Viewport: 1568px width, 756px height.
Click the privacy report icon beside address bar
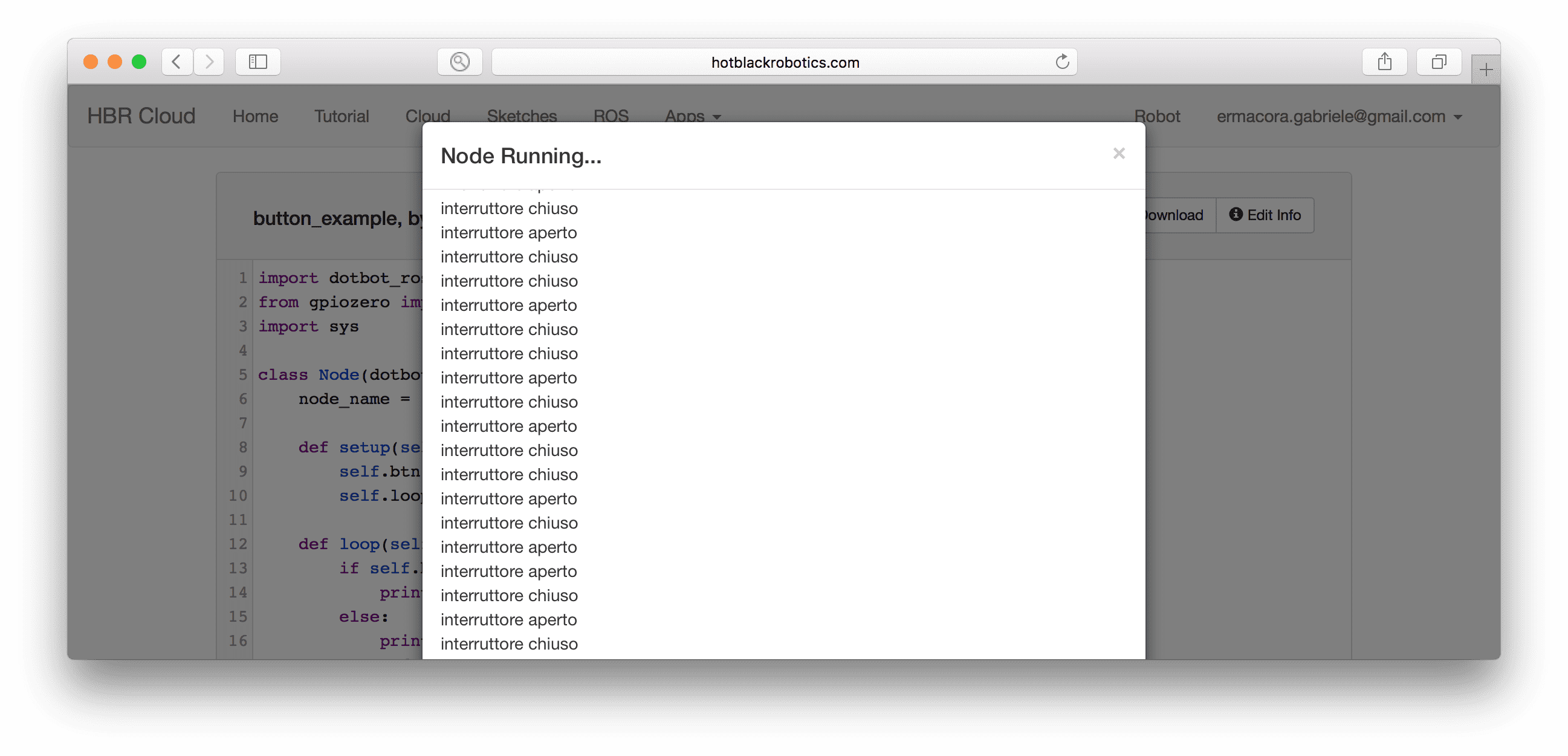pyautogui.click(x=459, y=62)
